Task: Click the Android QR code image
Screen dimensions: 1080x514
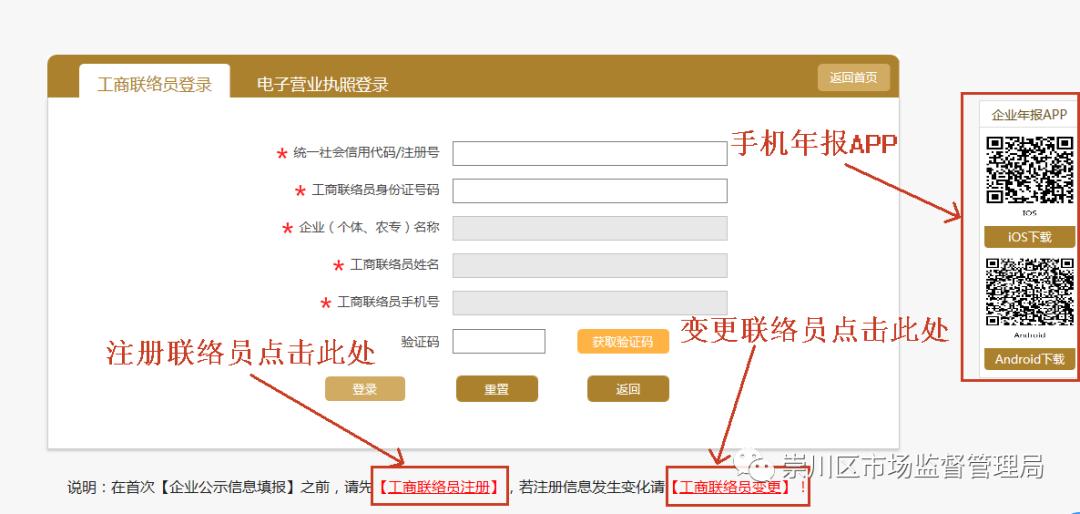Action: [x=1029, y=291]
